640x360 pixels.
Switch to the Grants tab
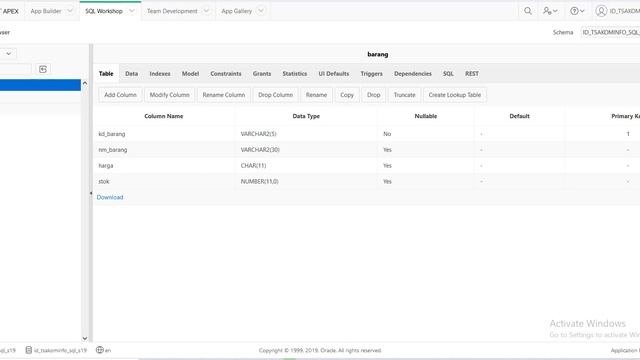click(x=262, y=73)
